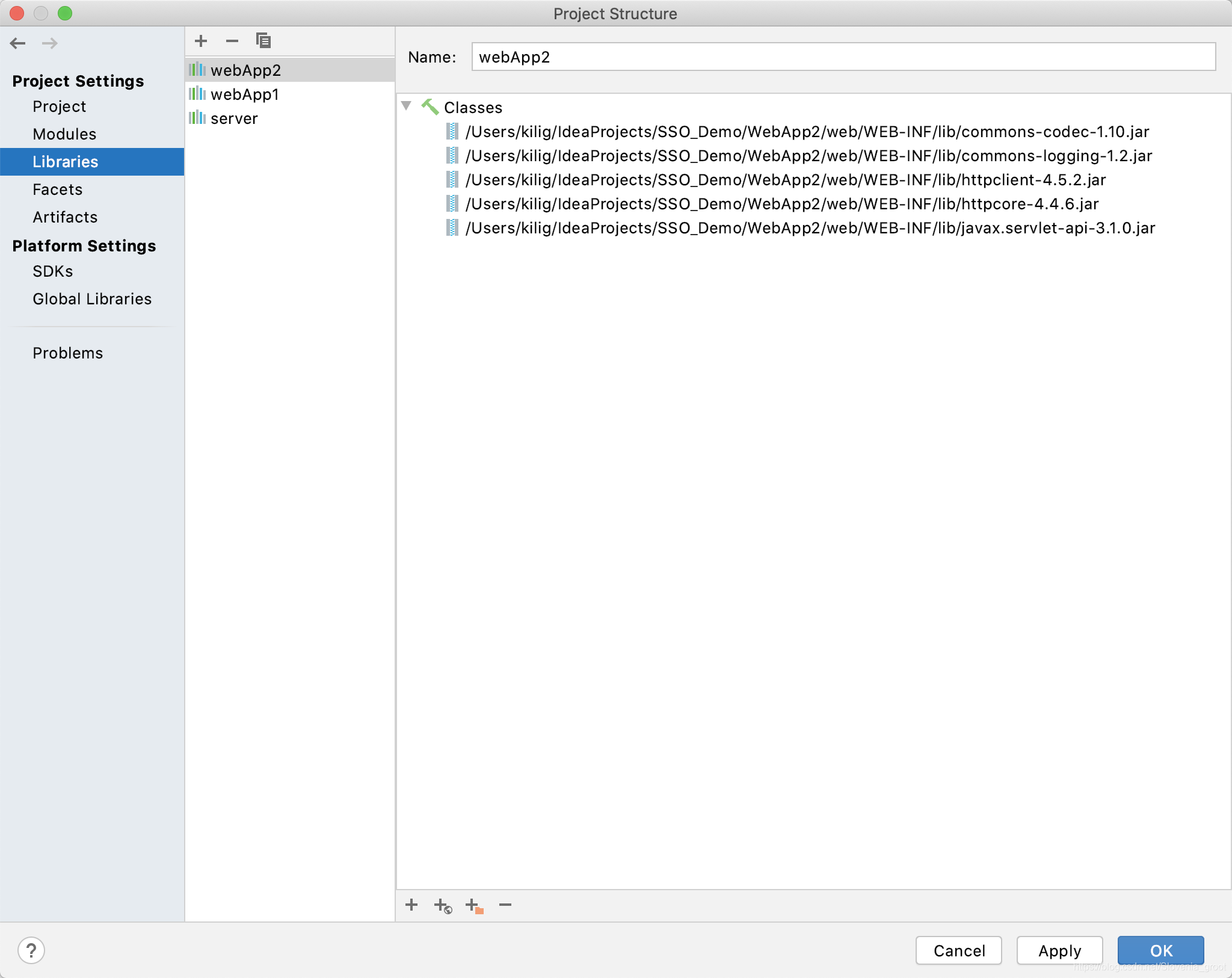Open help with the question mark button
This screenshot has height=978, width=1232.
tap(31, 951)
